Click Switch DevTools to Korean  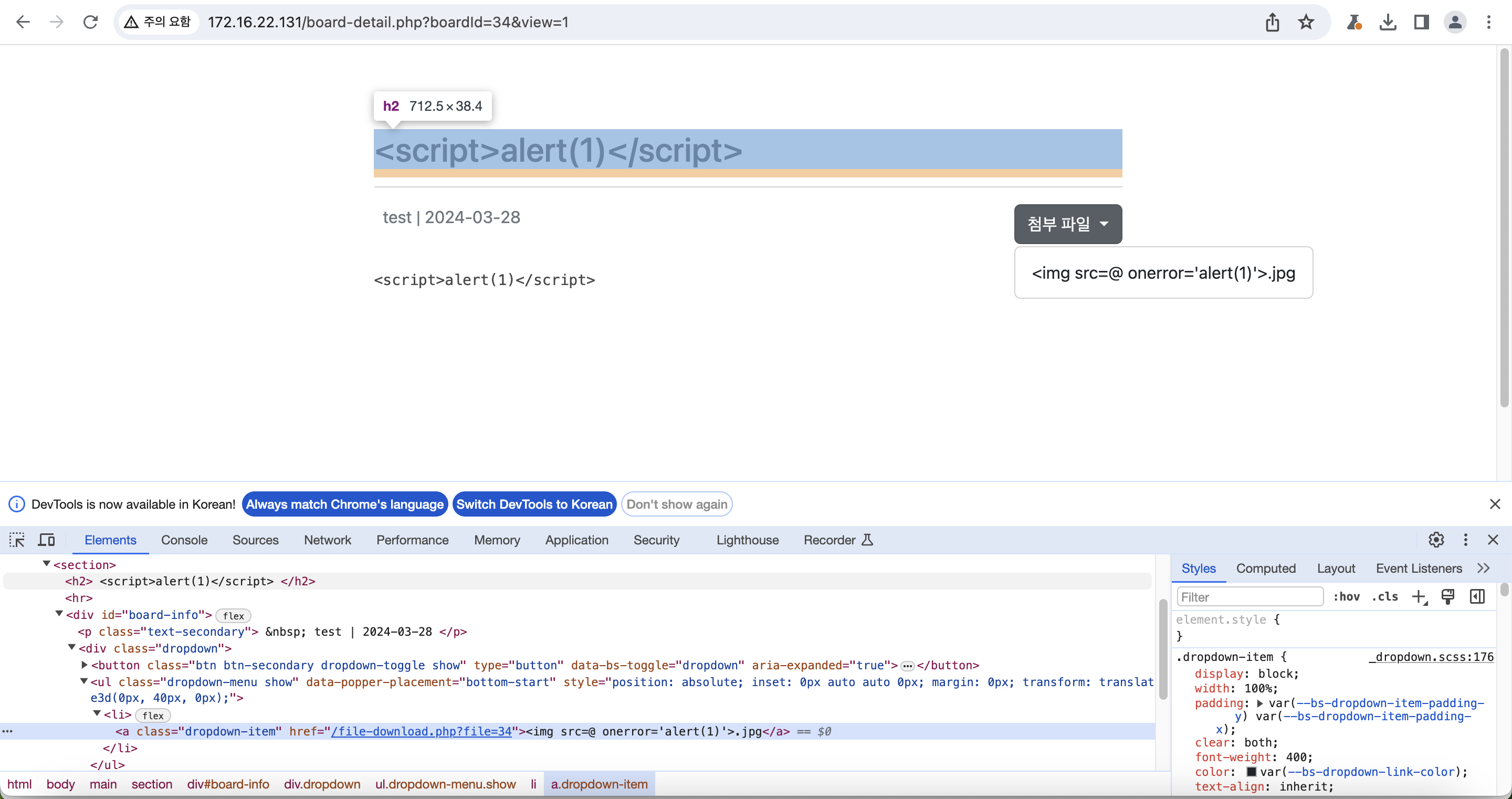[x=535, y=503]
